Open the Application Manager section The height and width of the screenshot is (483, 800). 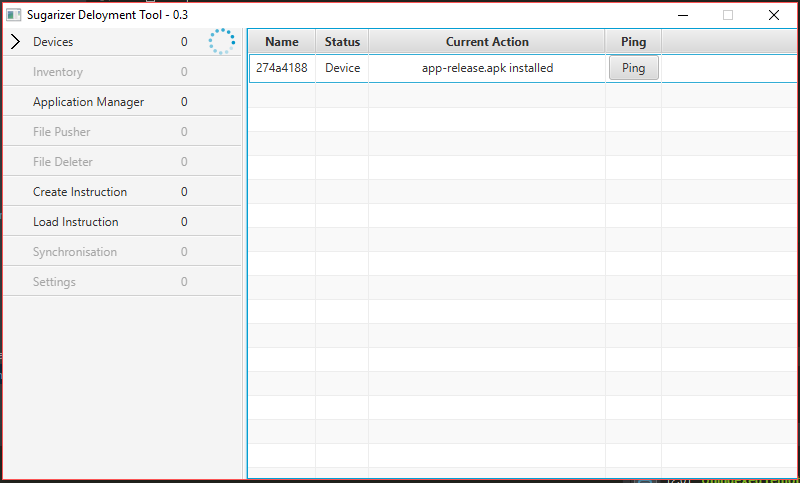pyautogui.click(x=88, y=102)
